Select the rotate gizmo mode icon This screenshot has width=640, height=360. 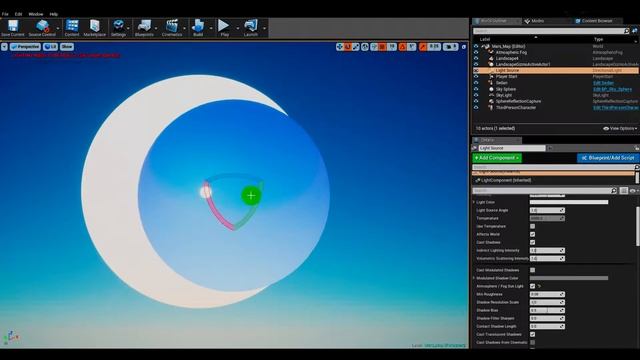348,47
